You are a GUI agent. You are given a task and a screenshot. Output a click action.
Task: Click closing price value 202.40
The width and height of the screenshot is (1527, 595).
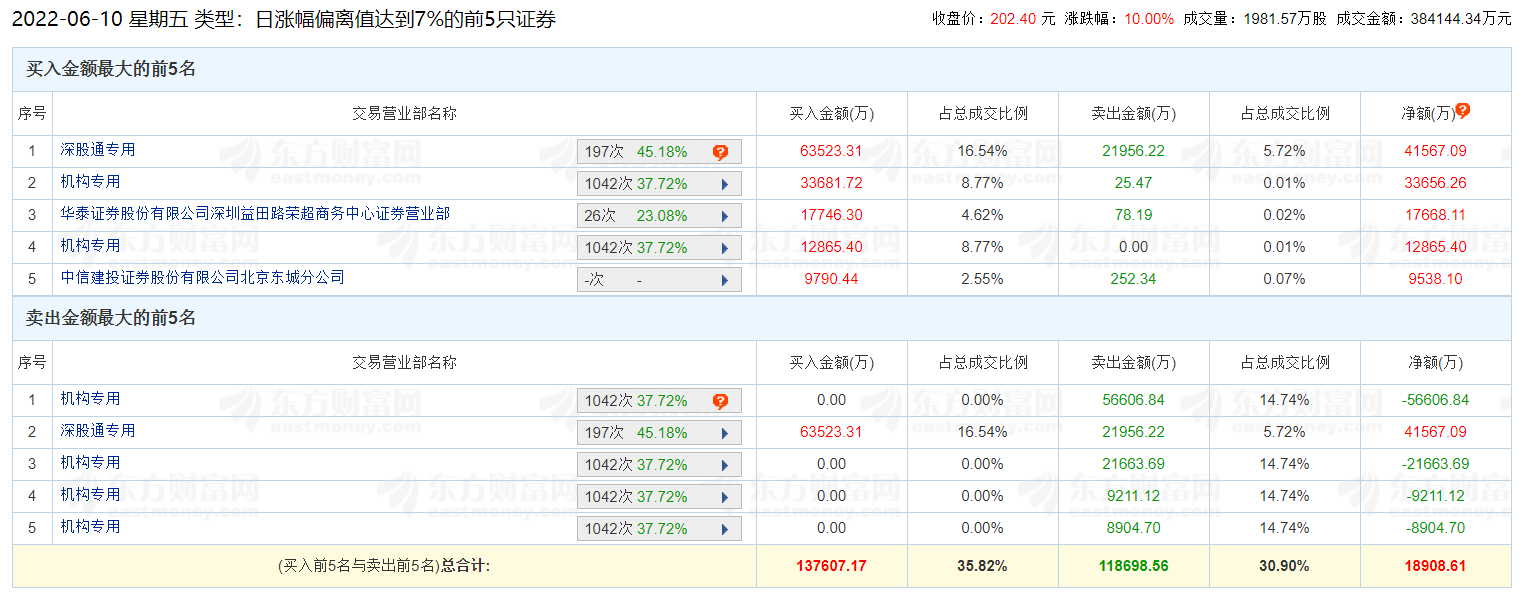(1013, 19)
